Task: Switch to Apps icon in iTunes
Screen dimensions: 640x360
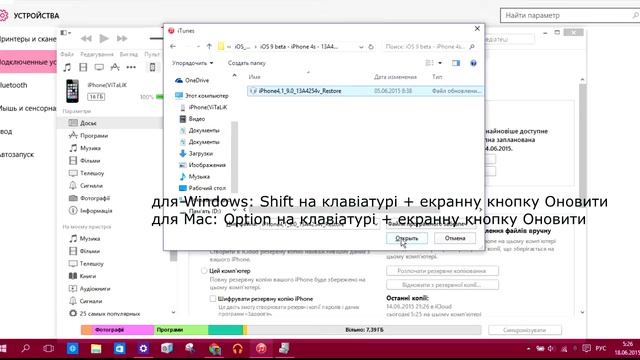Action: [x=115, y=67]
